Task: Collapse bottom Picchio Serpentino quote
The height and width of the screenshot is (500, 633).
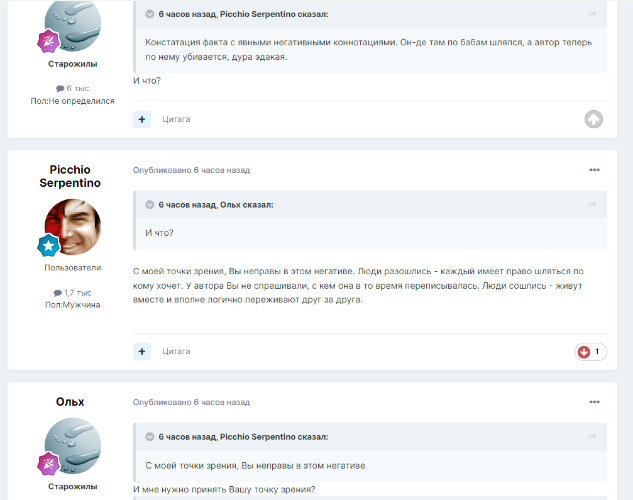Action: coord(150,437)
